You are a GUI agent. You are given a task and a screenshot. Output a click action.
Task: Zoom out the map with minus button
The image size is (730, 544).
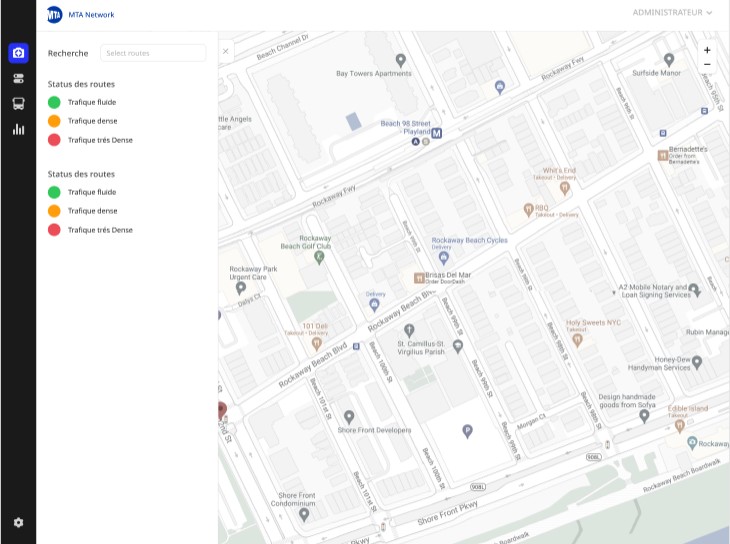[707, 64]
